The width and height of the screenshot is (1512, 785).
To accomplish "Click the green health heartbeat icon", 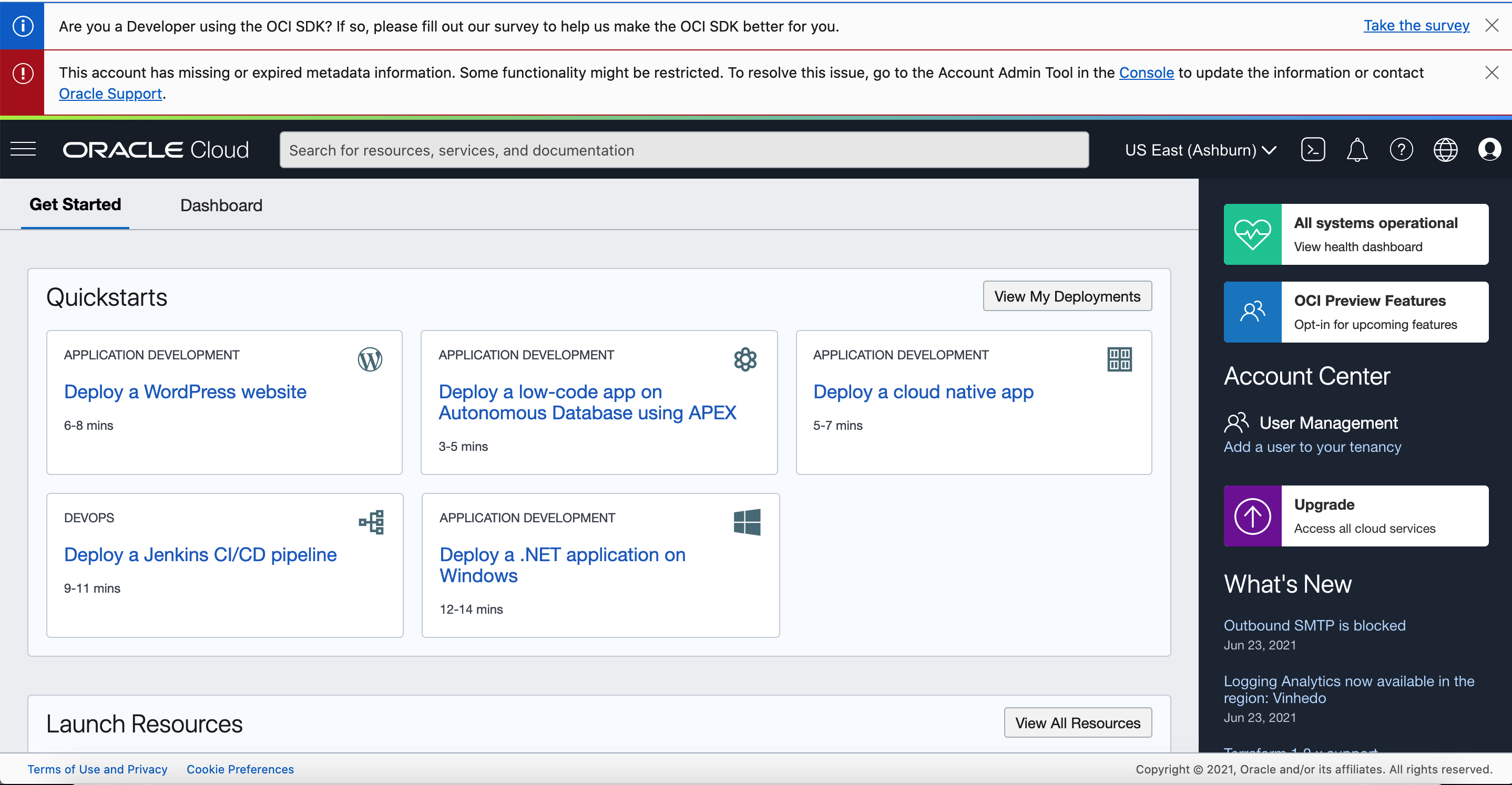I will [1252, 234].
